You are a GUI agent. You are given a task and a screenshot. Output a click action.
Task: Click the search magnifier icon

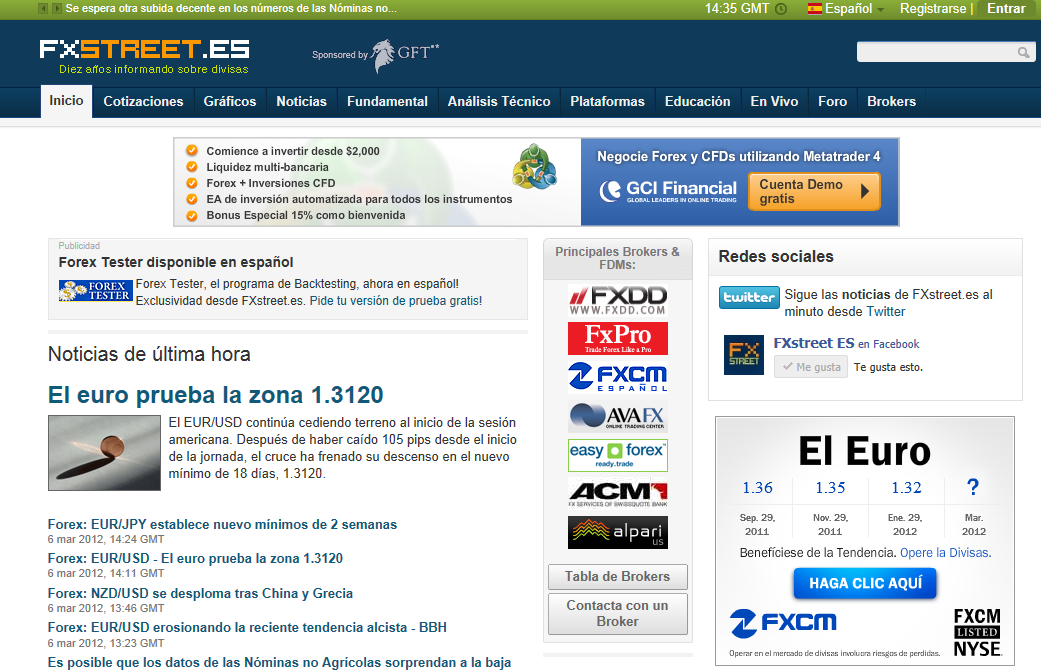(x=1023, y=53)
